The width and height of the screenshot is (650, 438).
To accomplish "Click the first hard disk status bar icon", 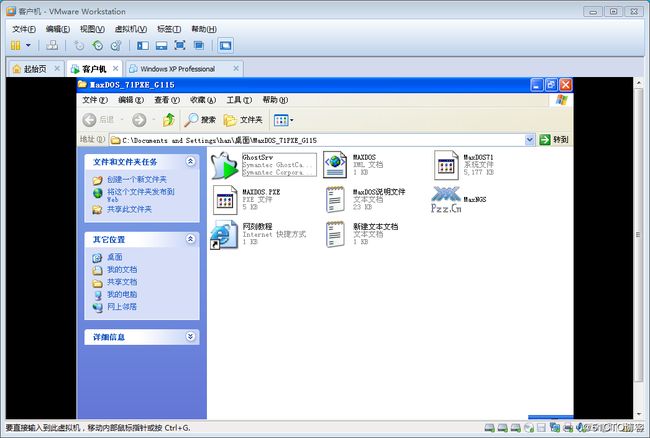I will (490, 428).
